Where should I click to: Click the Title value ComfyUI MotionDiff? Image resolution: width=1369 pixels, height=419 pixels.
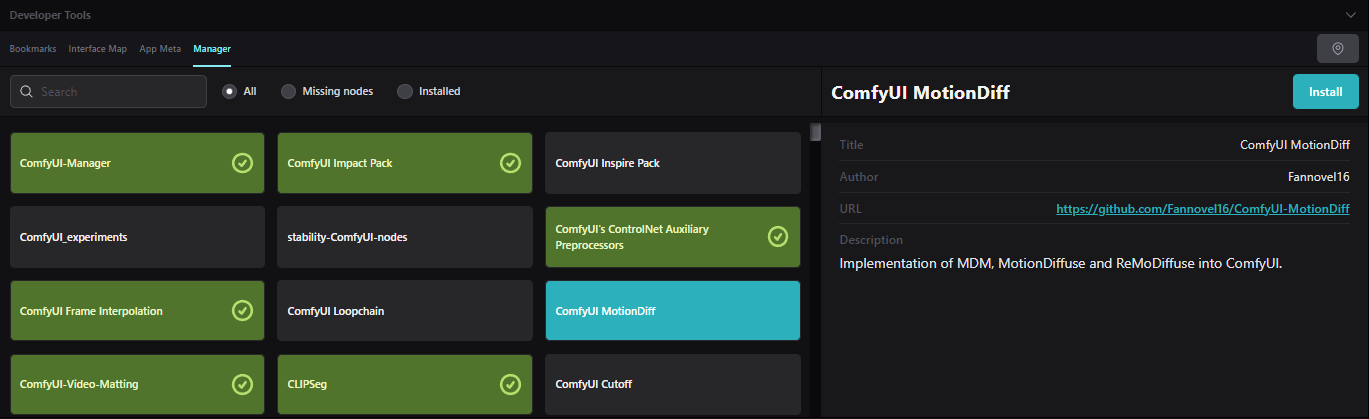point(1295,145)
